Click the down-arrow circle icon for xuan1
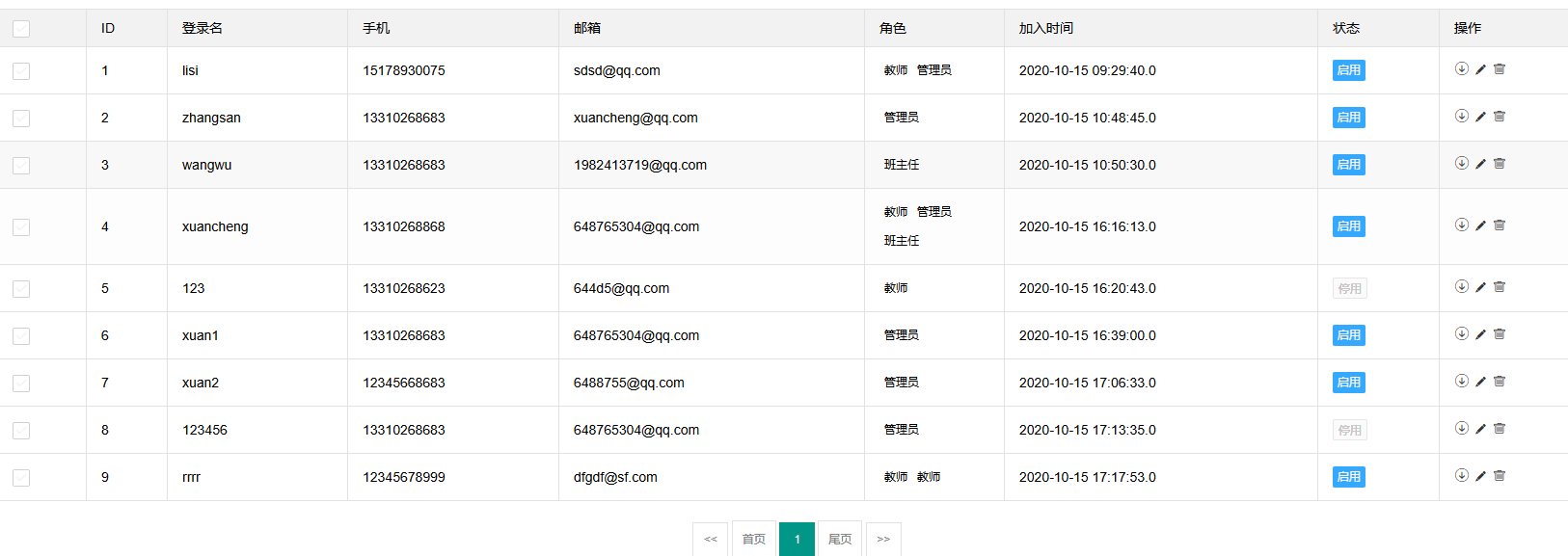The height and width of the screenshot is (556, 1568). tap(1462, 333)
